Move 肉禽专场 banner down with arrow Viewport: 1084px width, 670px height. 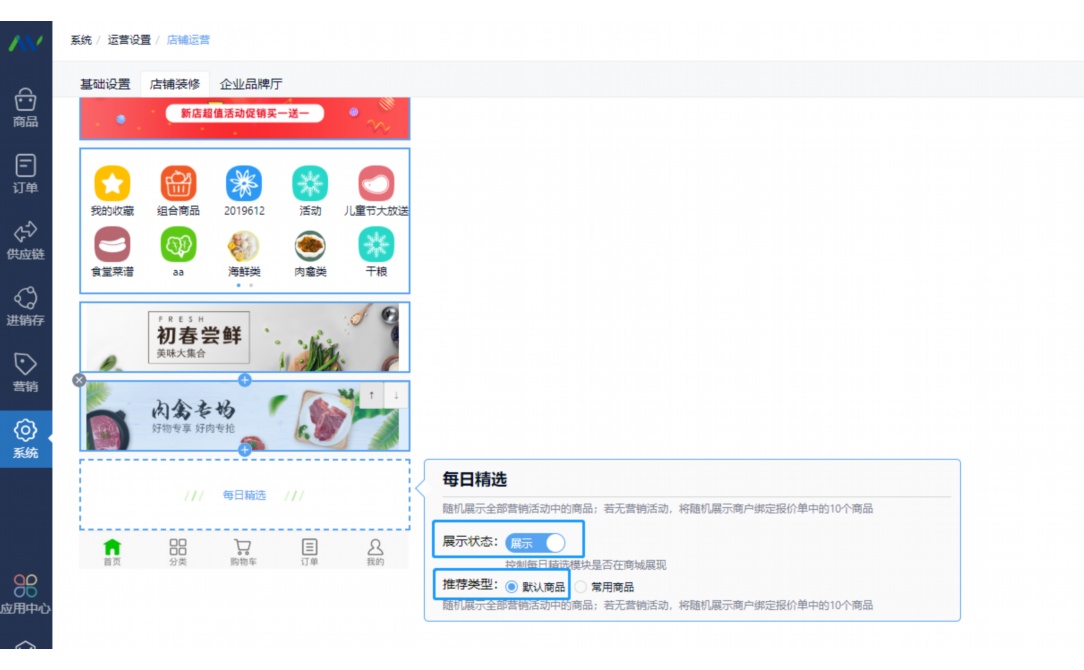click(x=396, y=396)
